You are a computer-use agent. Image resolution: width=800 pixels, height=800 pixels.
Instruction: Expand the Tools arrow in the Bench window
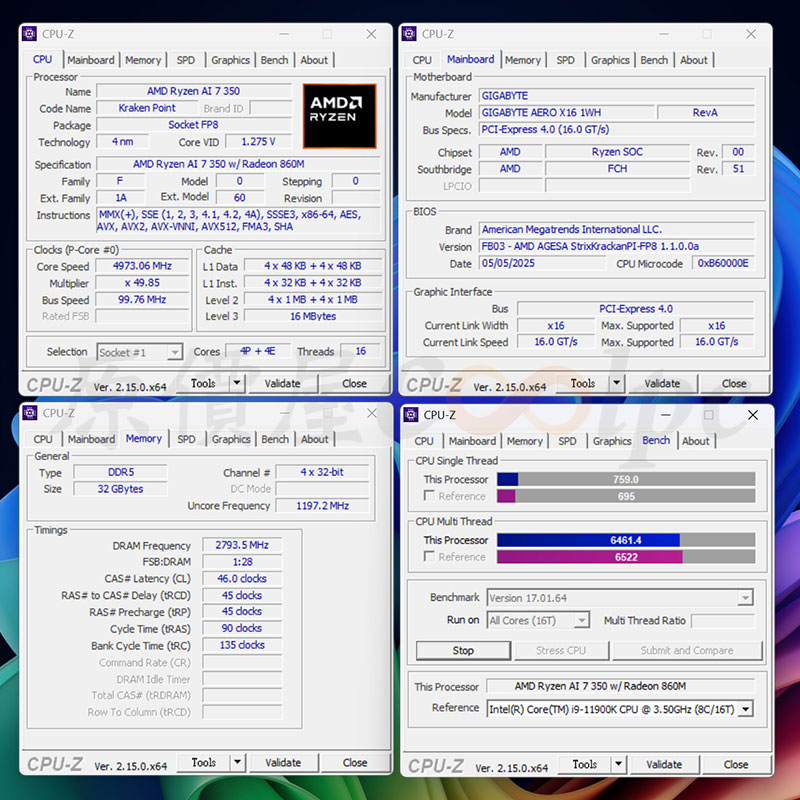618,764
